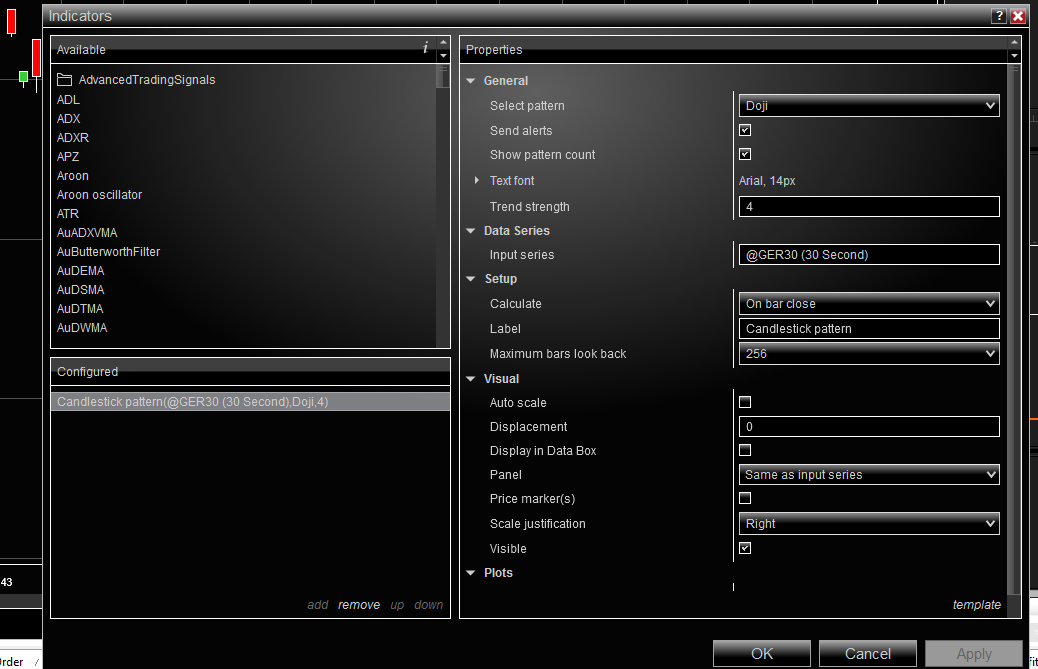The image size is (1038, 669).
Task: Click the OK button
Action: [x=761, y=654]
